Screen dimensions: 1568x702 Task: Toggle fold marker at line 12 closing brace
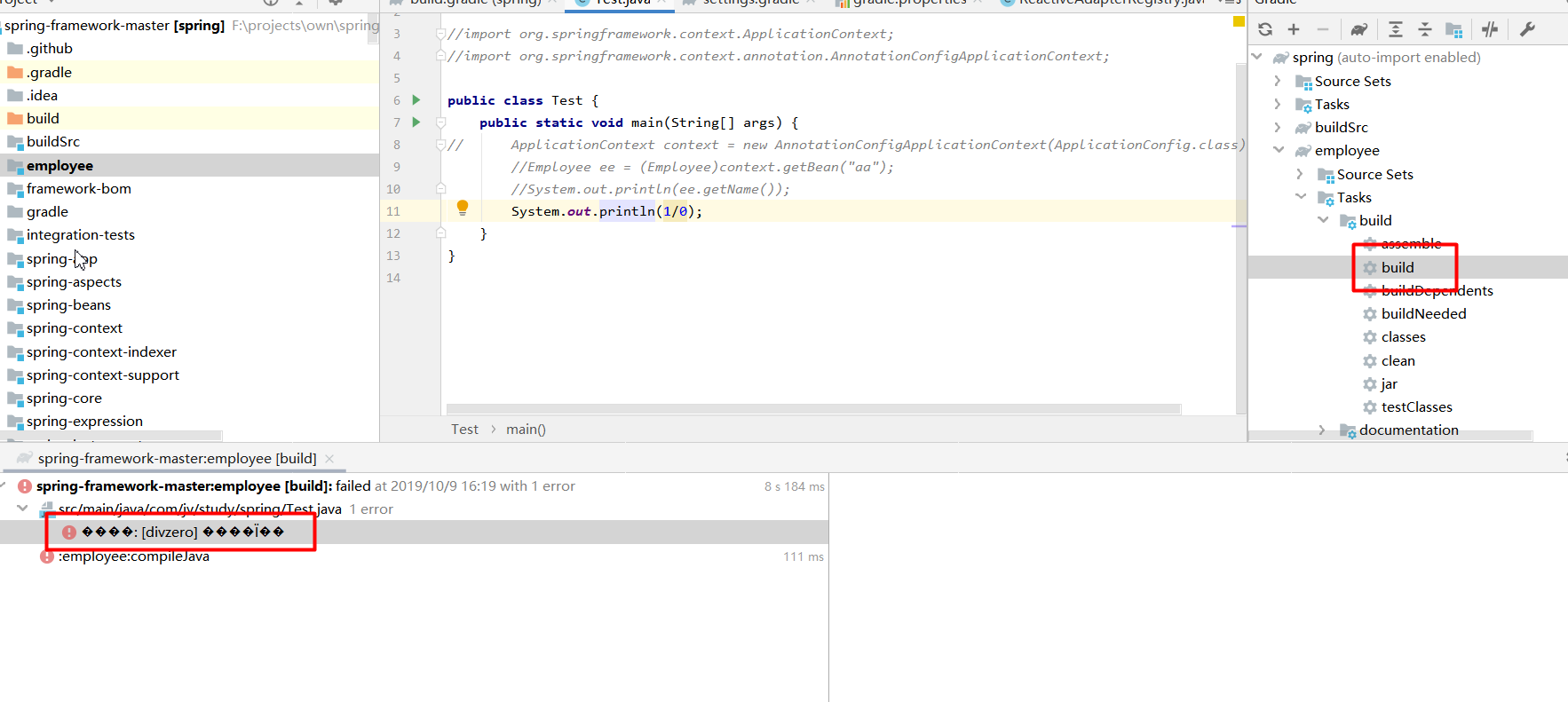440,233
